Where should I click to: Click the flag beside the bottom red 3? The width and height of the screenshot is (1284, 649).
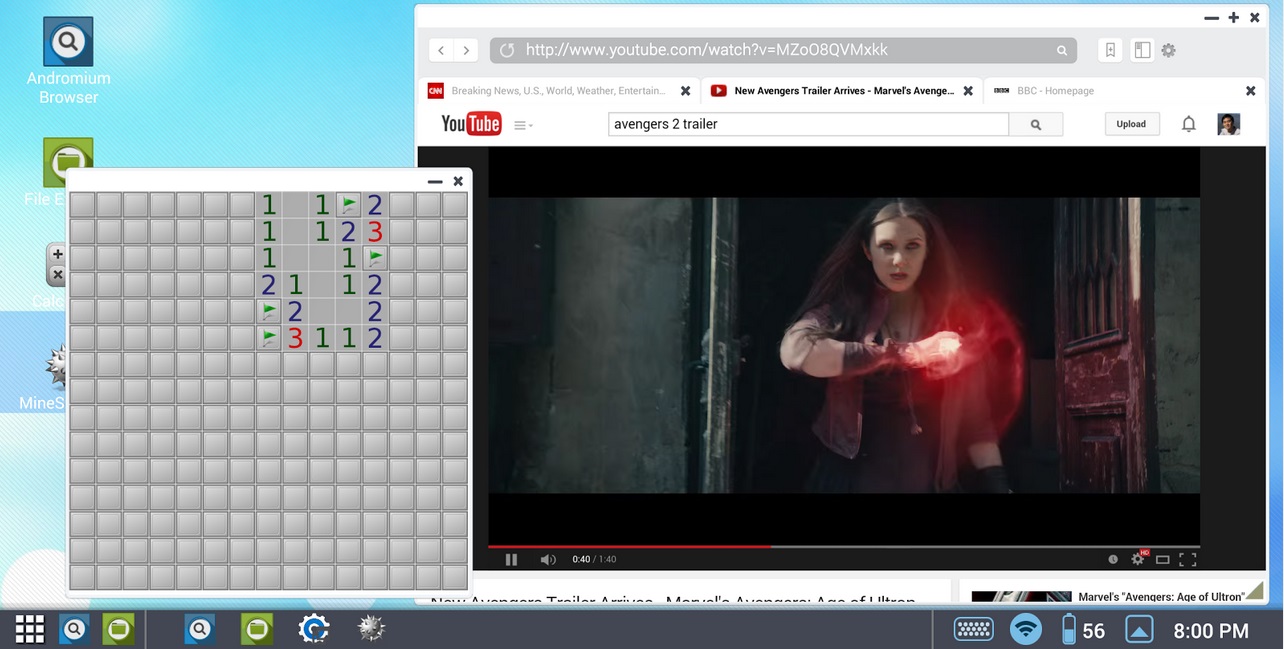[x=268, y=338]
